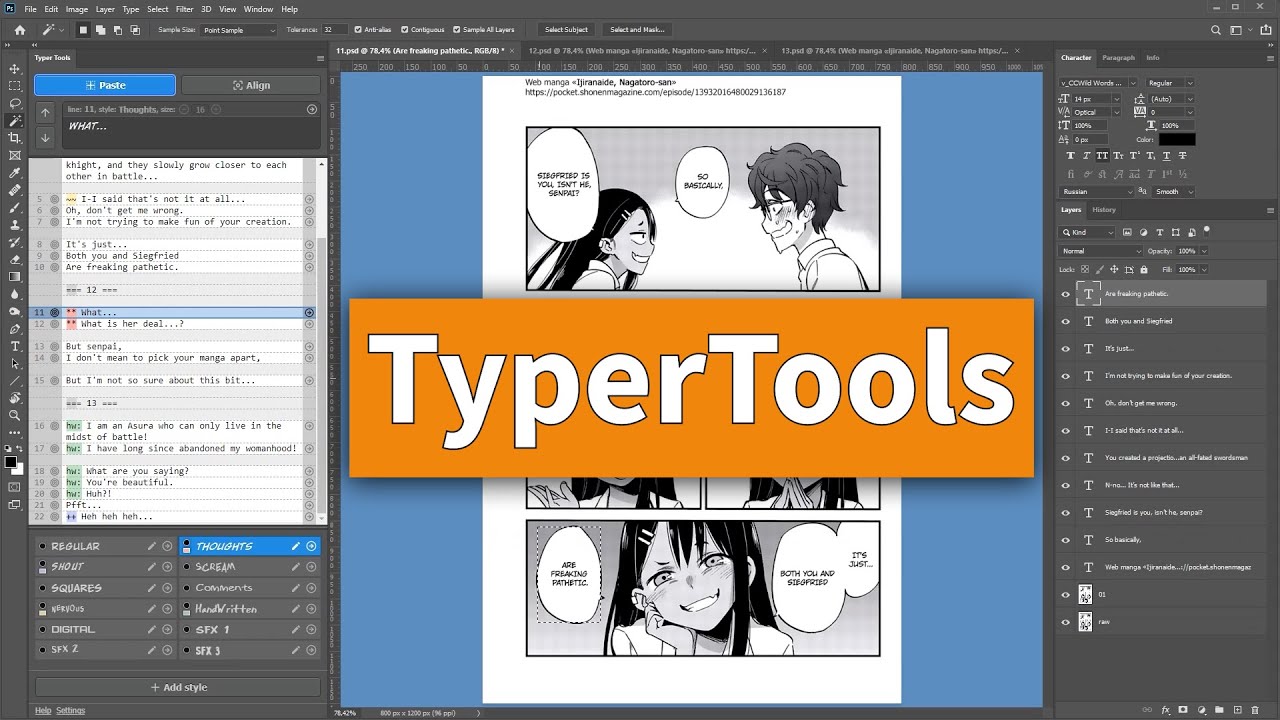Click the edit pencil for SCREAM style

point(295,567)
